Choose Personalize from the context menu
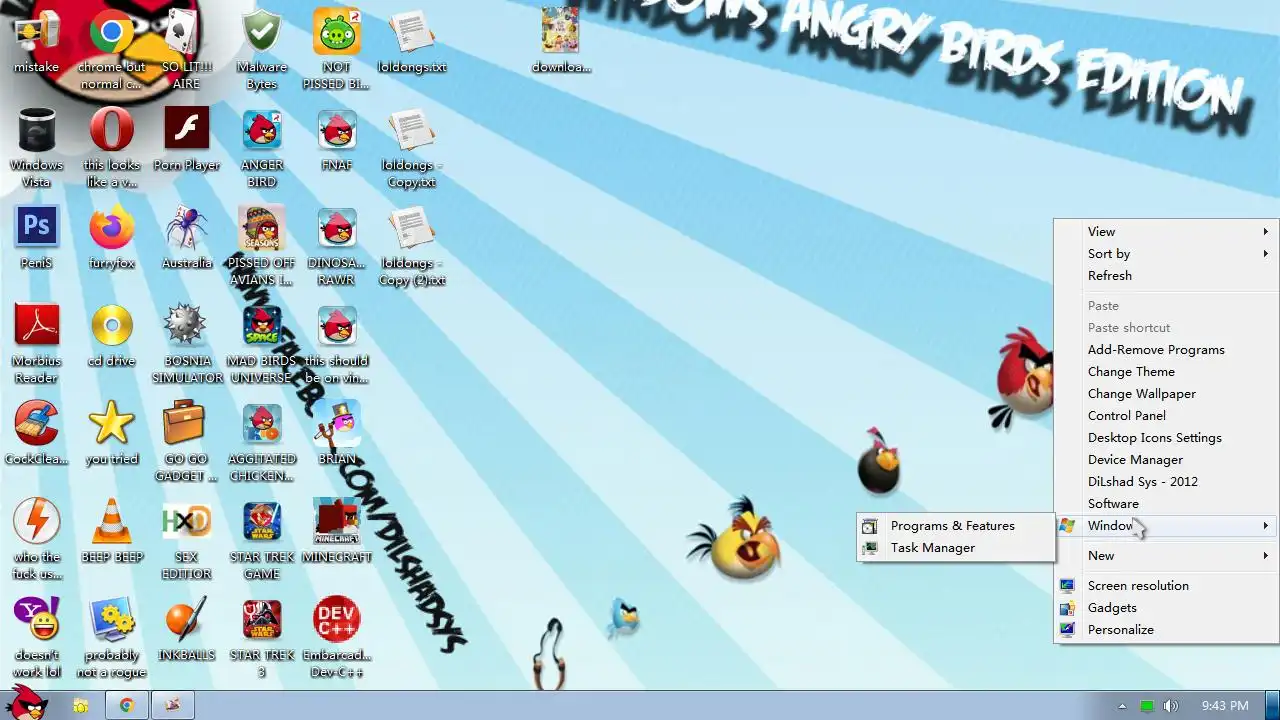The height and width of the screenshot is (720, 1280). [x=1166, y=629]
